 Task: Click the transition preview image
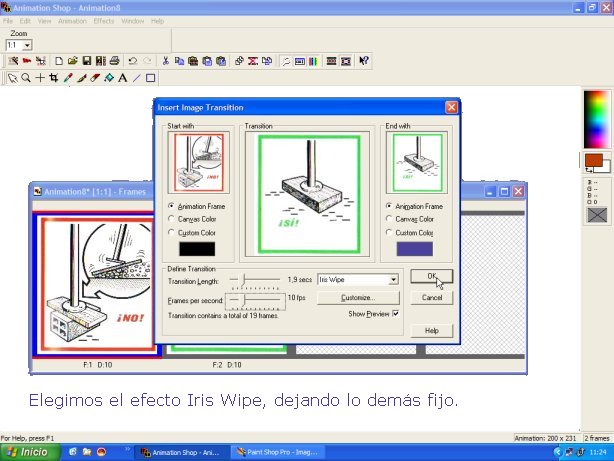pos(309,195)
